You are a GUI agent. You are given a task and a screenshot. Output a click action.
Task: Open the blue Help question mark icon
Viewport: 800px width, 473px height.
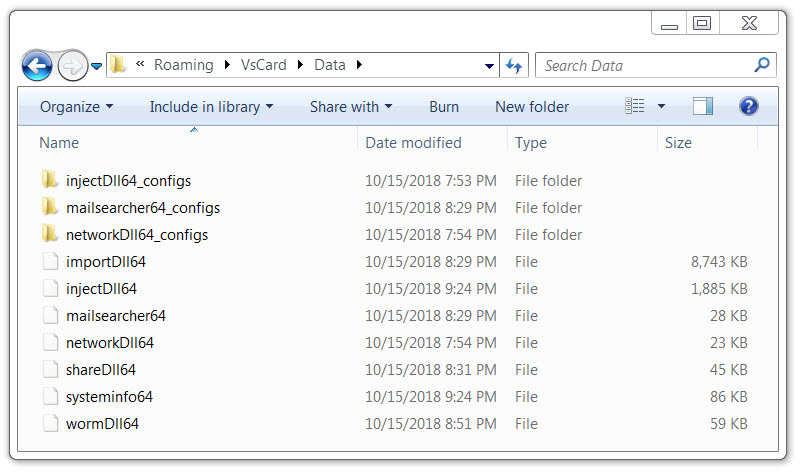[x=748, y=106]
